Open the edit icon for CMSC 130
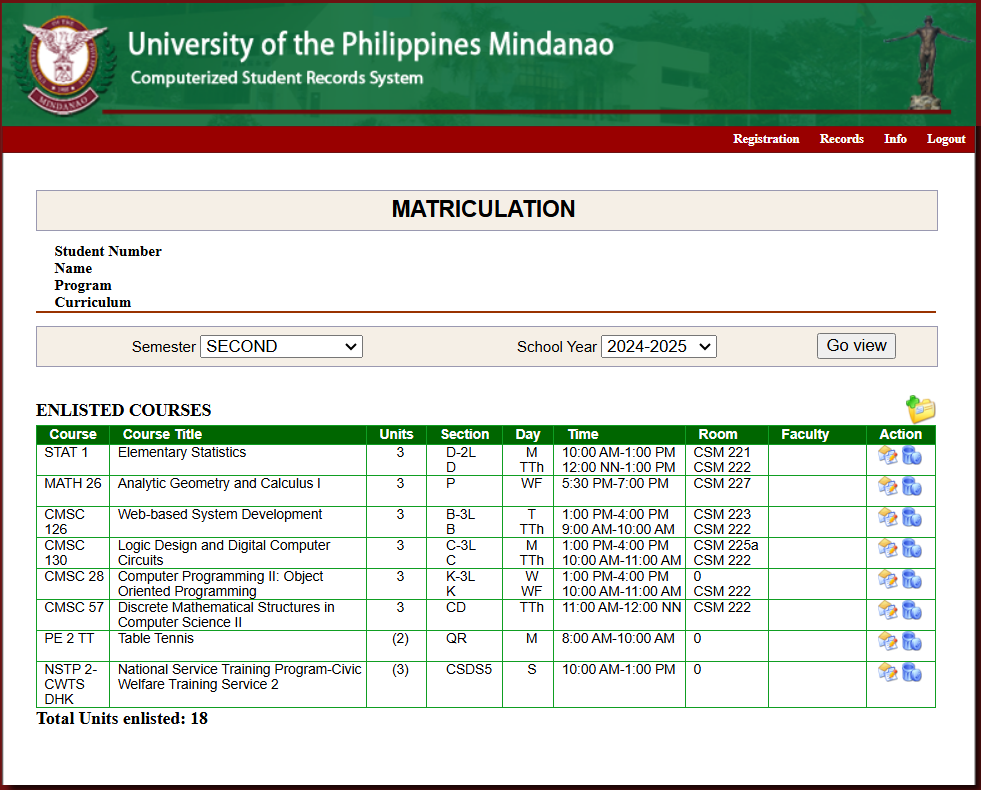The image size is (981, 790). 888,548
